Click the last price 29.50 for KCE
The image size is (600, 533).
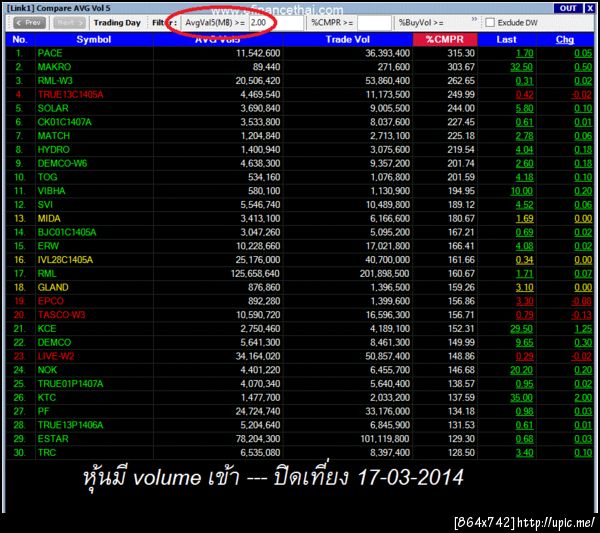tap(522, 329)
